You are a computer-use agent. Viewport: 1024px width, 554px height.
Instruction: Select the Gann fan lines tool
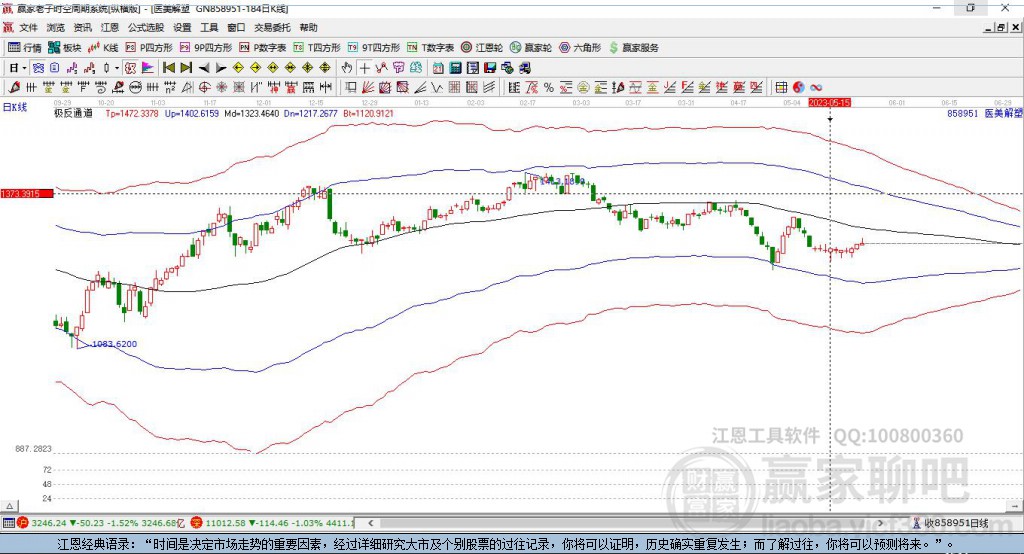click(368, 87)
